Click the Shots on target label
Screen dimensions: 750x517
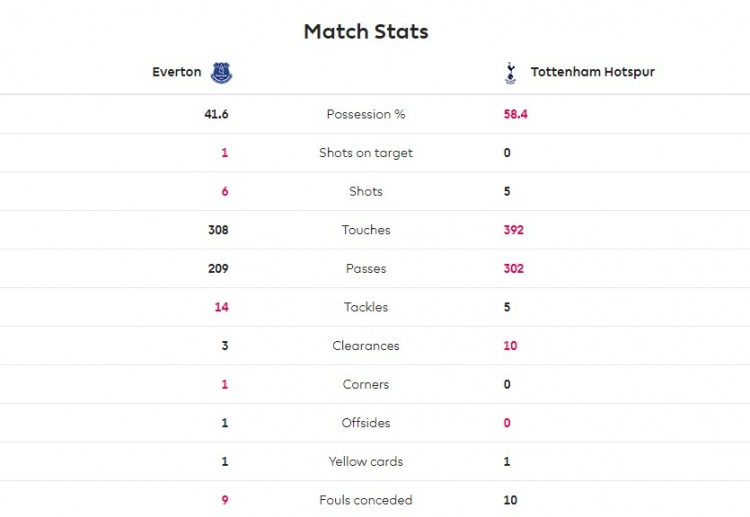click(366, 153)
